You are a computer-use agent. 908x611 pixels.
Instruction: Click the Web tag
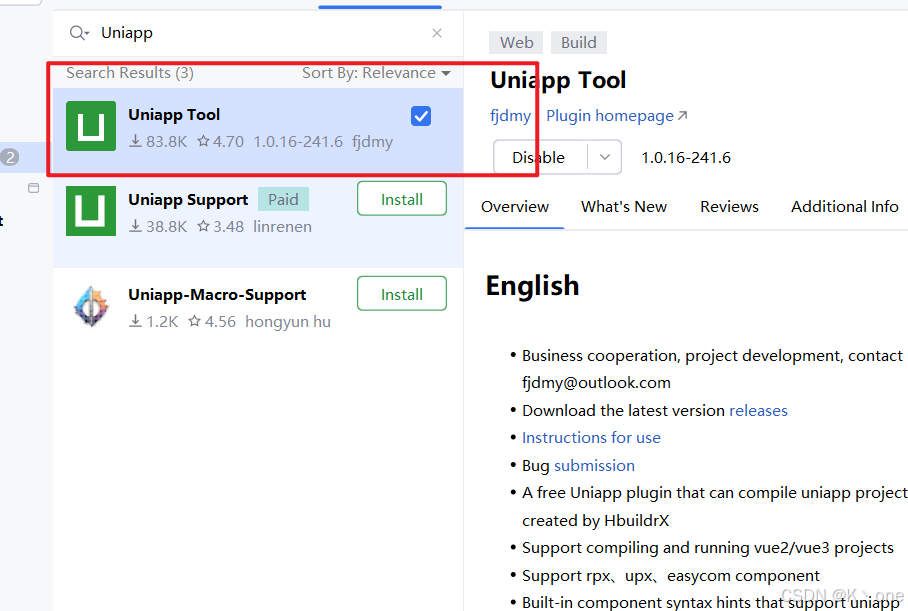(x=516, y=42)
